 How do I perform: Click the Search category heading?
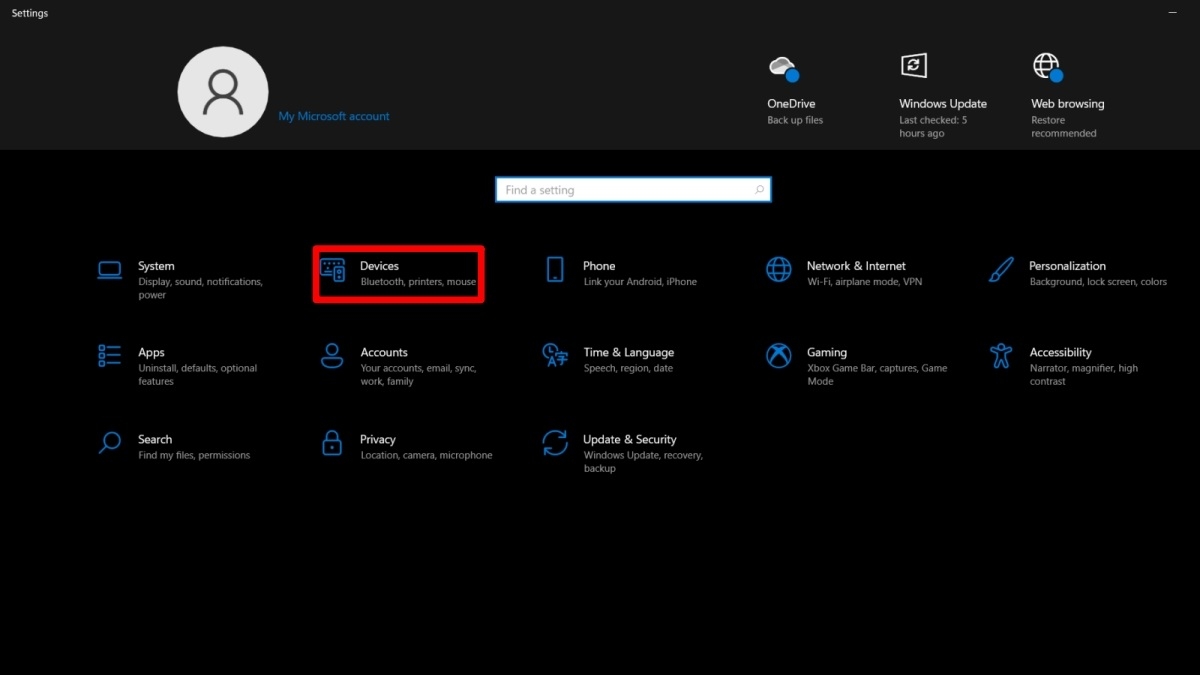coord(155,439)
